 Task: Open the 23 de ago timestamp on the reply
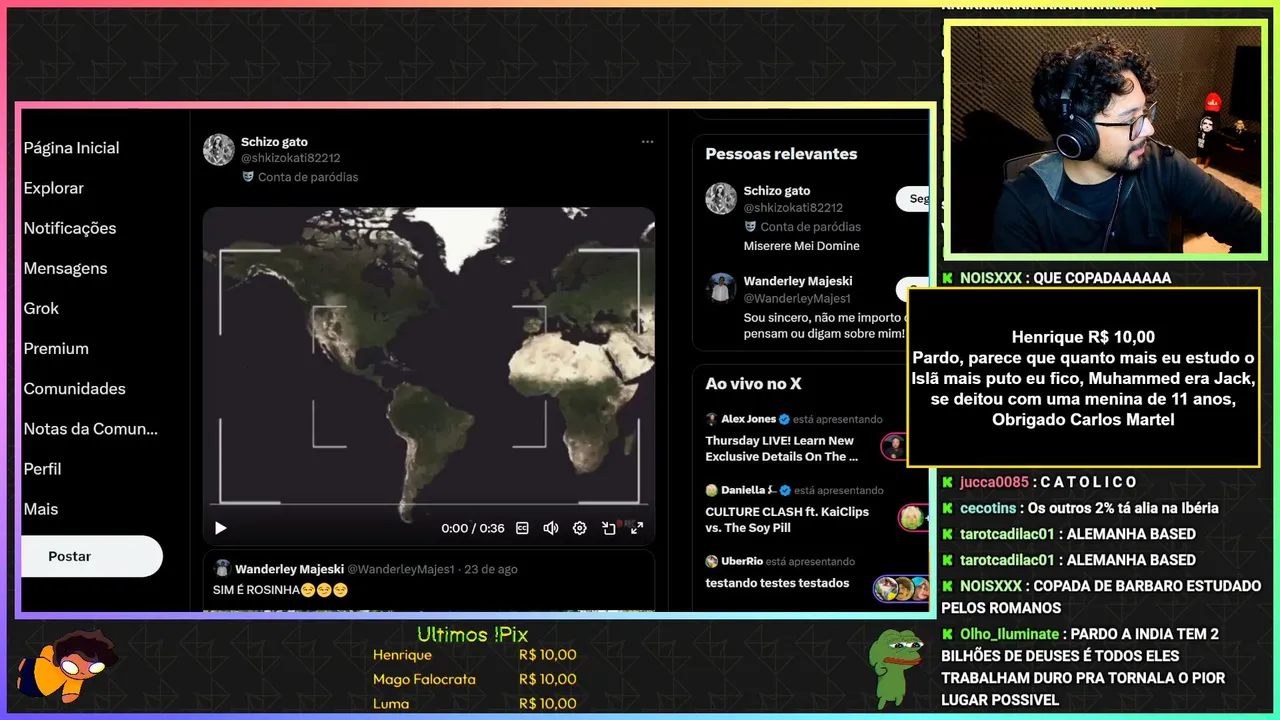coord(491,569)
